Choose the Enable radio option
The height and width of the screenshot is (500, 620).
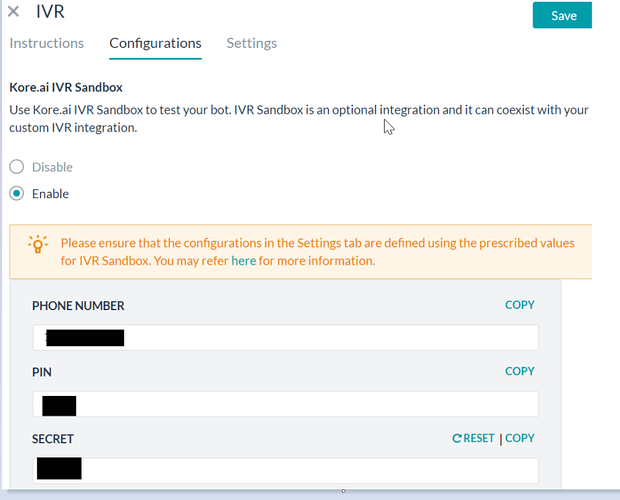[x=17, y=194]
